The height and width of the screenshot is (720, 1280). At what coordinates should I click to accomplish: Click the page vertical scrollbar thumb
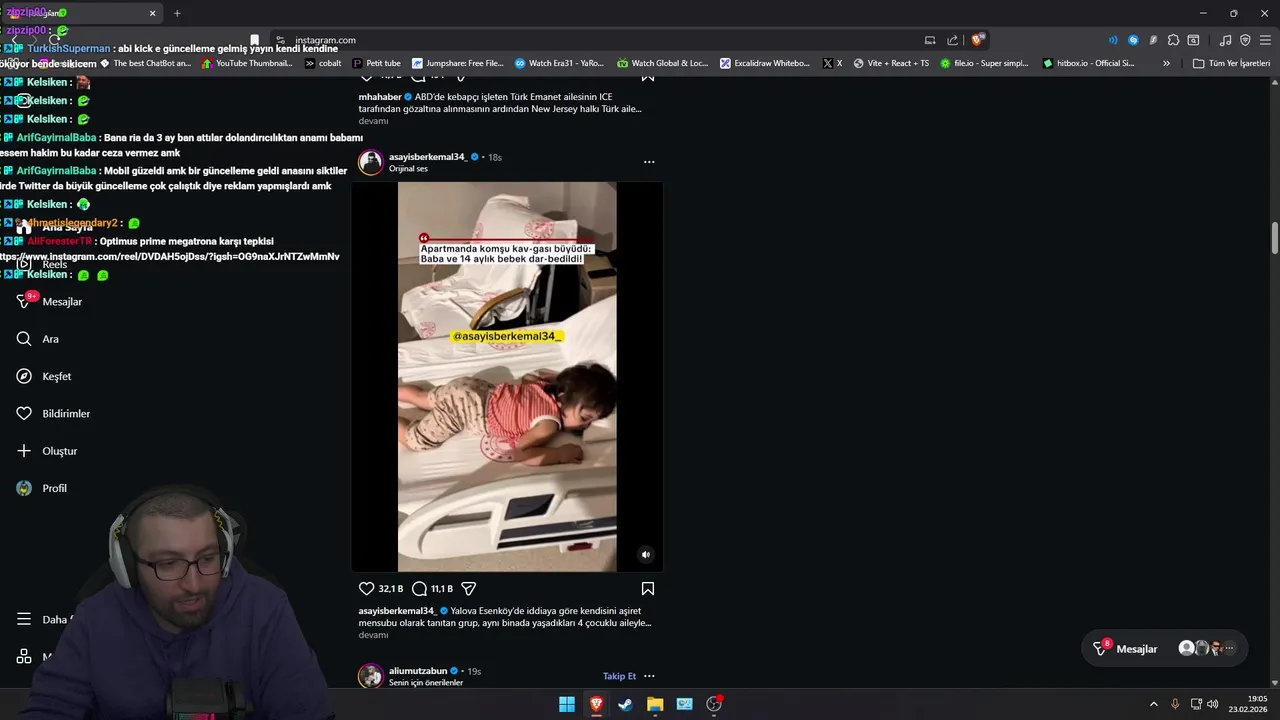pyautogui.click(x=1275, y=237)
